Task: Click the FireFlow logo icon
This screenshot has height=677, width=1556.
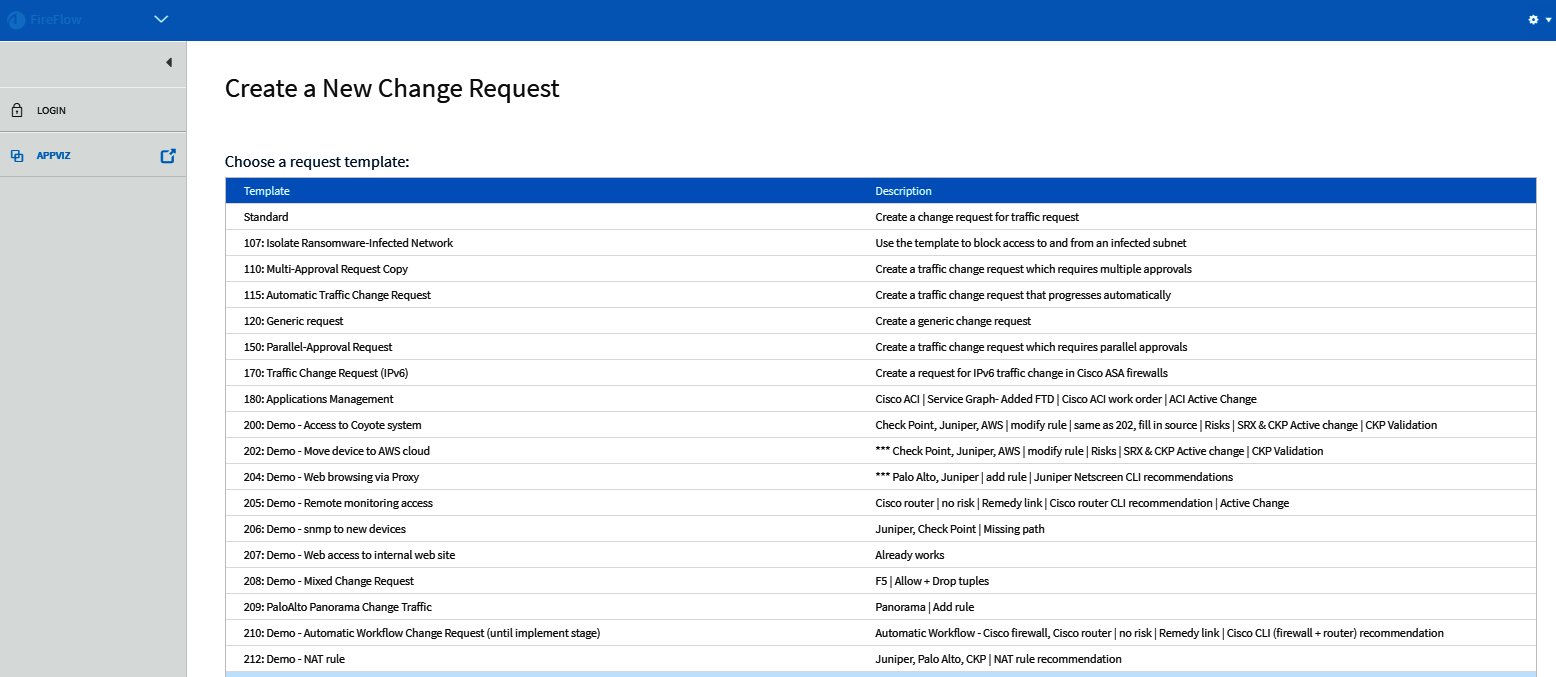Action: 16,20
